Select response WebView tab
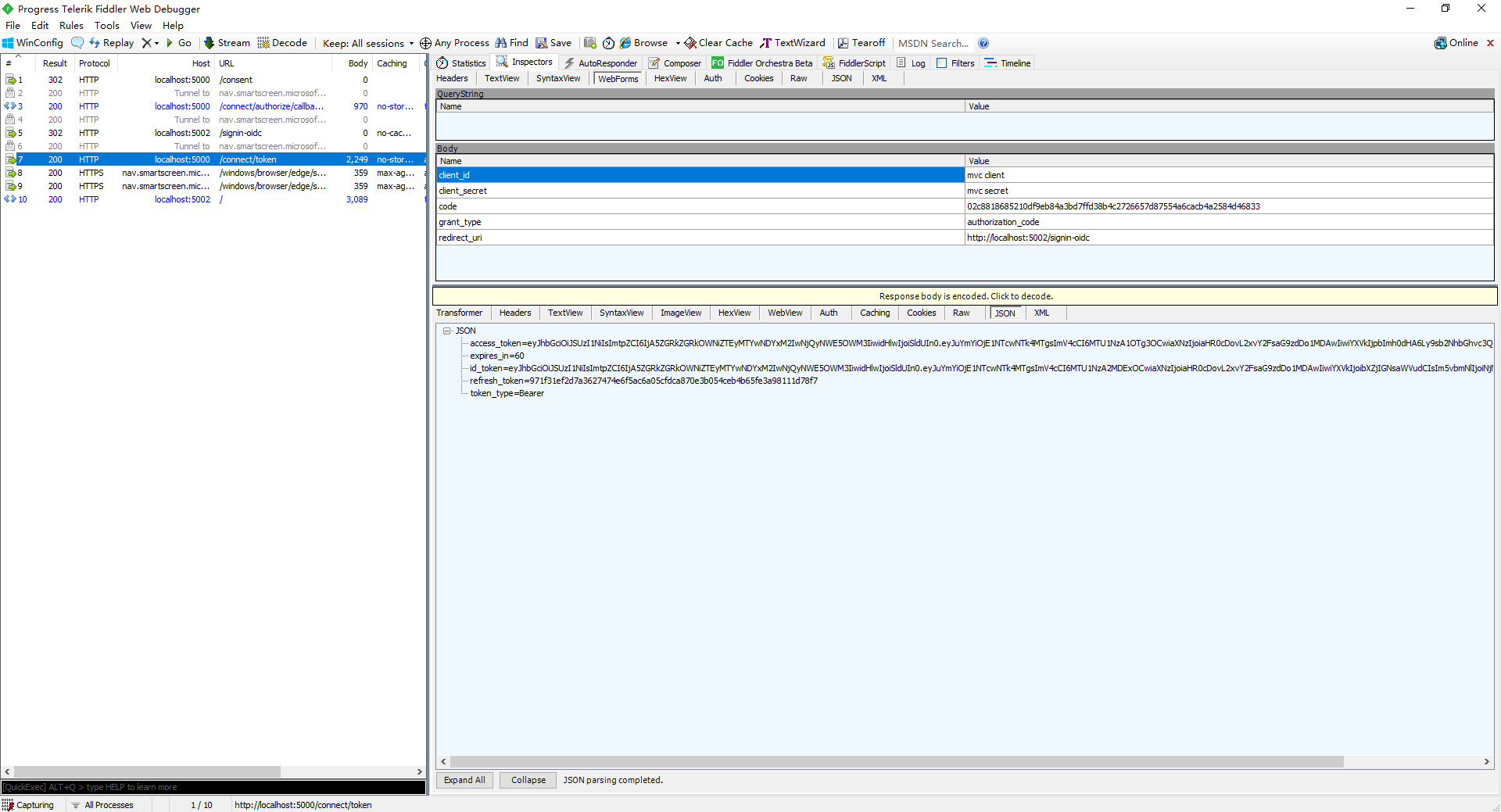 (785, 313)
